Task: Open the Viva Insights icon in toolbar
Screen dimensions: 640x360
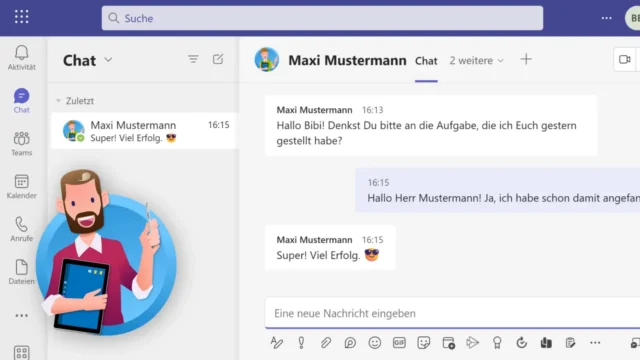Action: coord(546,342)
